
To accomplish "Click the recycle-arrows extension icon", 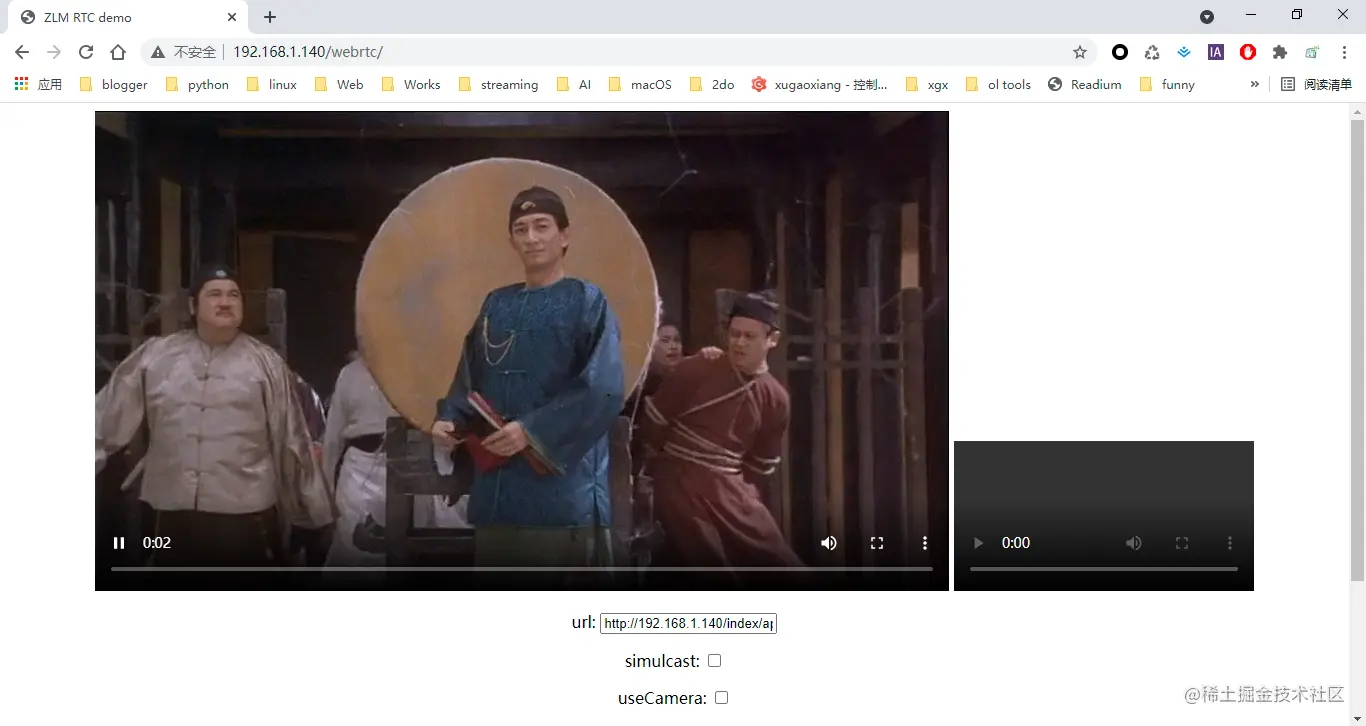I will click(x=1152, y=52).
